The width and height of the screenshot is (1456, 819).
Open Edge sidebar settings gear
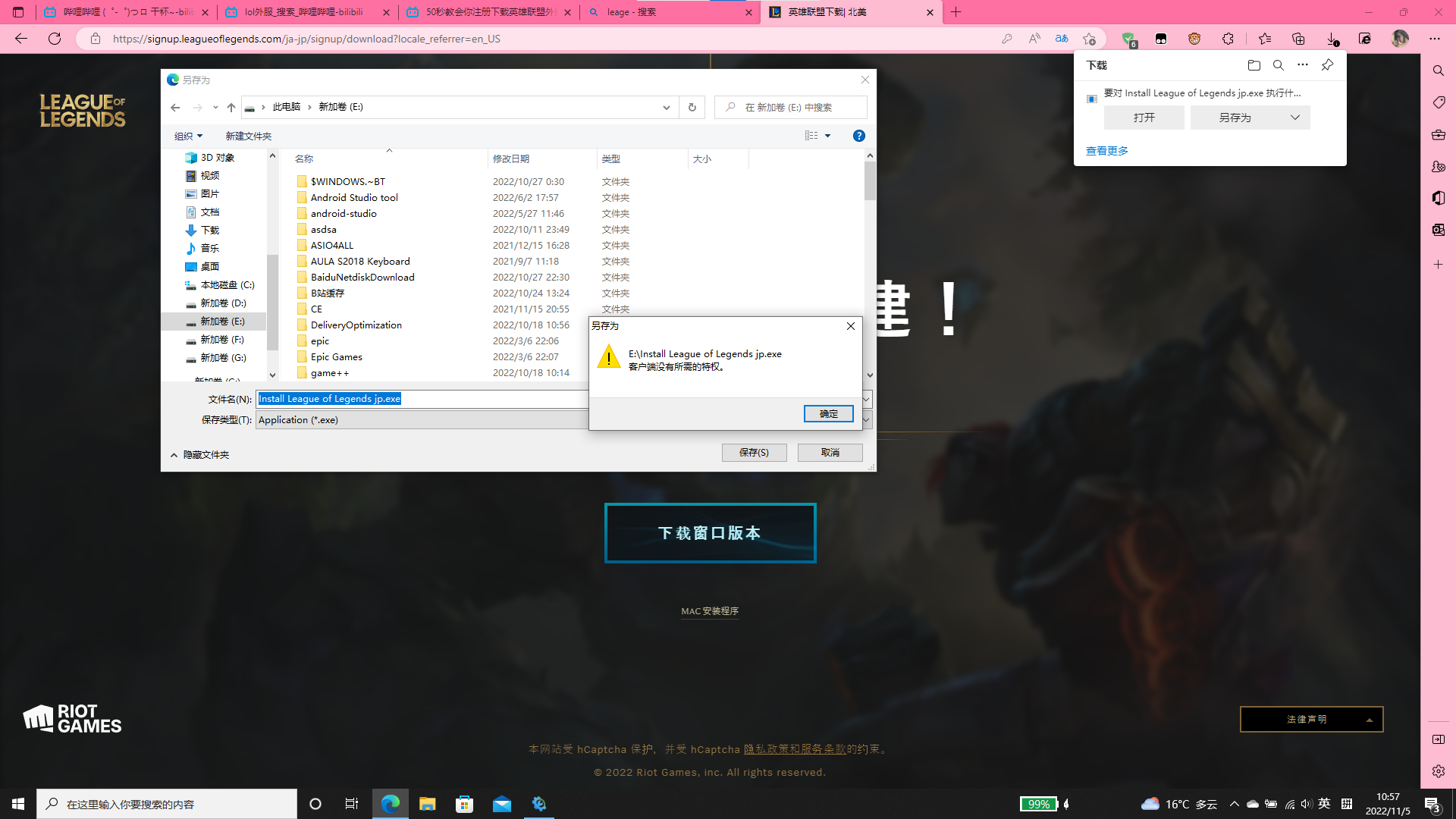pyautogui.click(x=1439, y=771)
